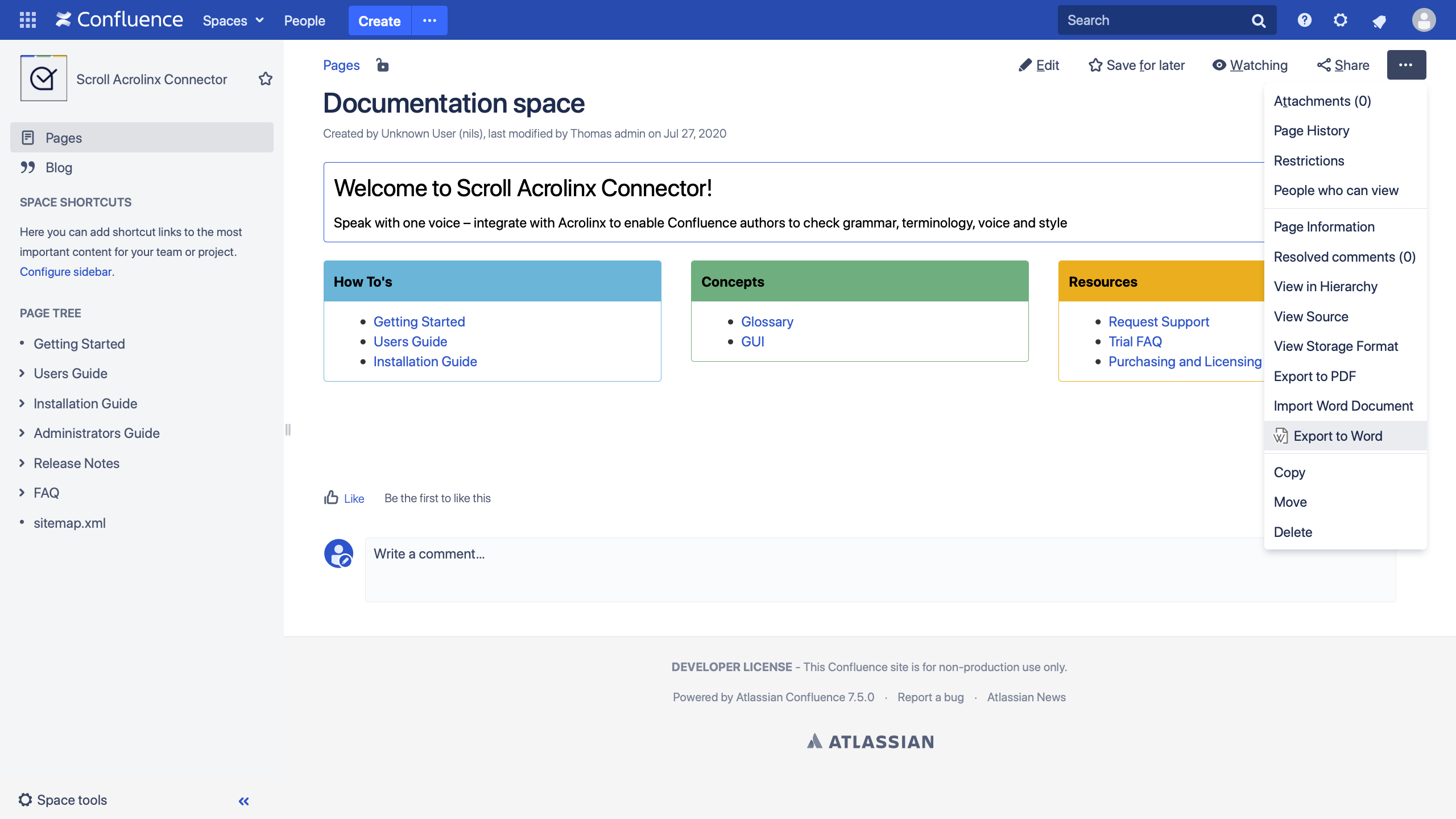Collapse sidebar with double chevron icon
This screenshot has width=1456, height=819.
coord(243,801)
